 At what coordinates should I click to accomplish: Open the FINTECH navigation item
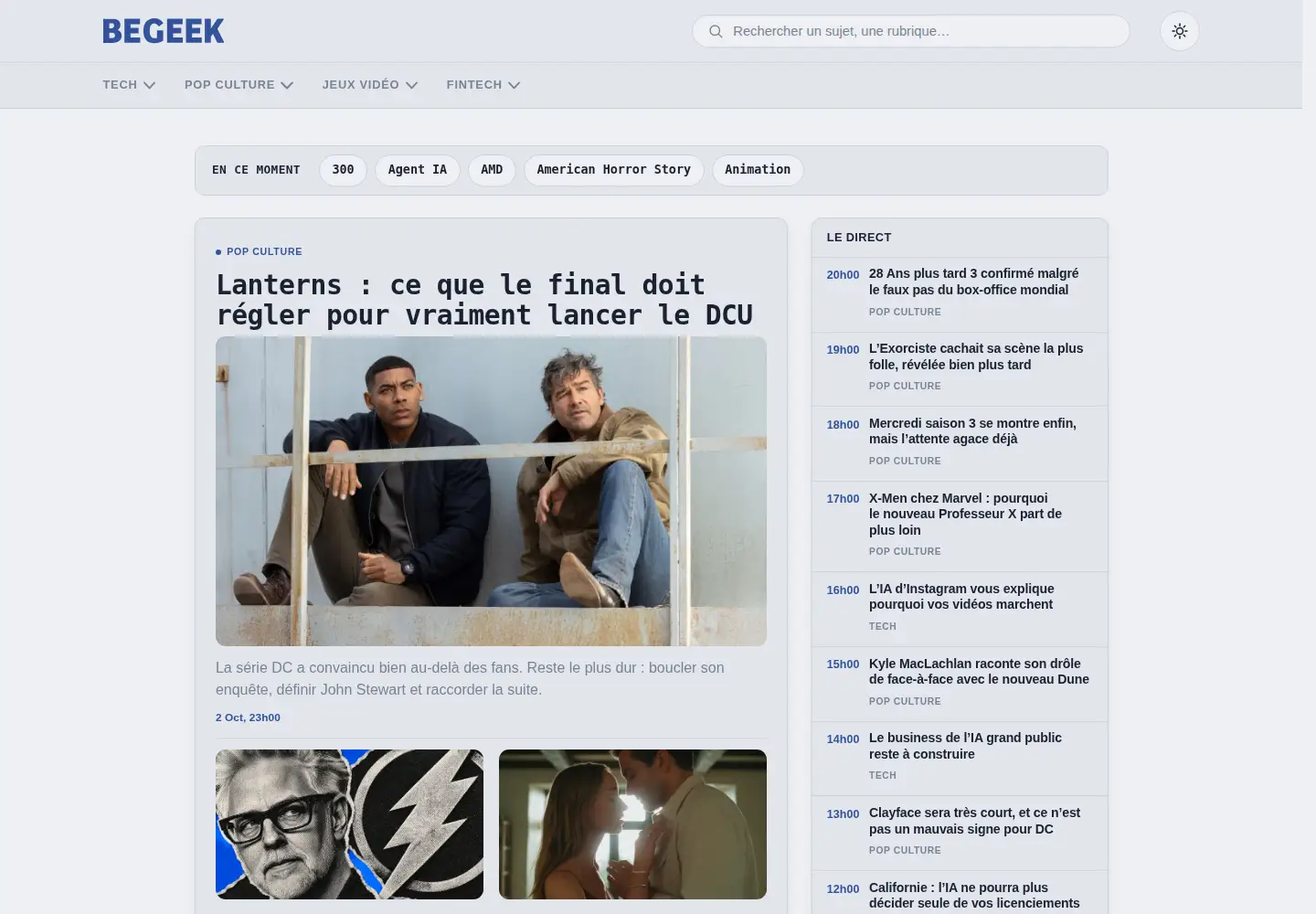coord(474,85)
